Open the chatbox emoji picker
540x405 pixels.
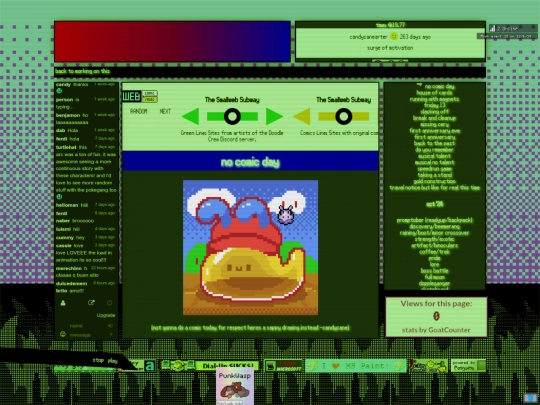63,334
